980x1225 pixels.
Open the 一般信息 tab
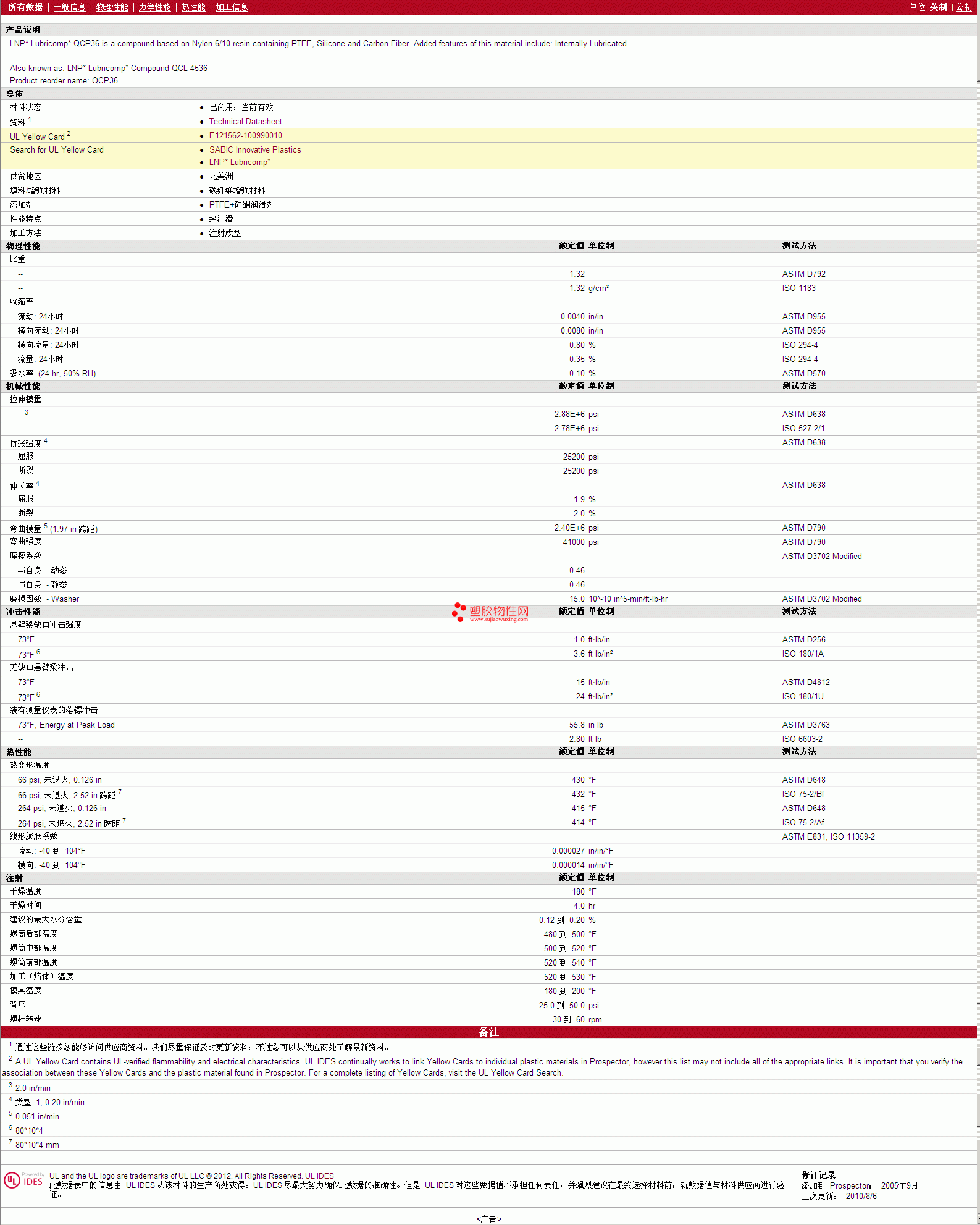click(x=69, y=7)
